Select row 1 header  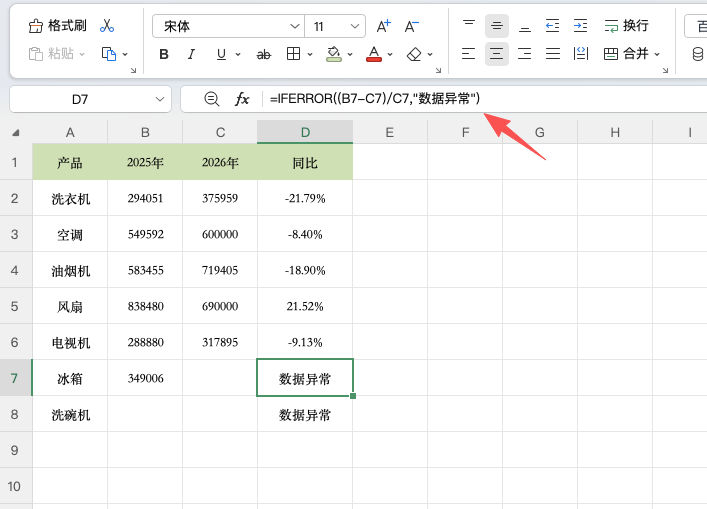(x=16, y=162)
